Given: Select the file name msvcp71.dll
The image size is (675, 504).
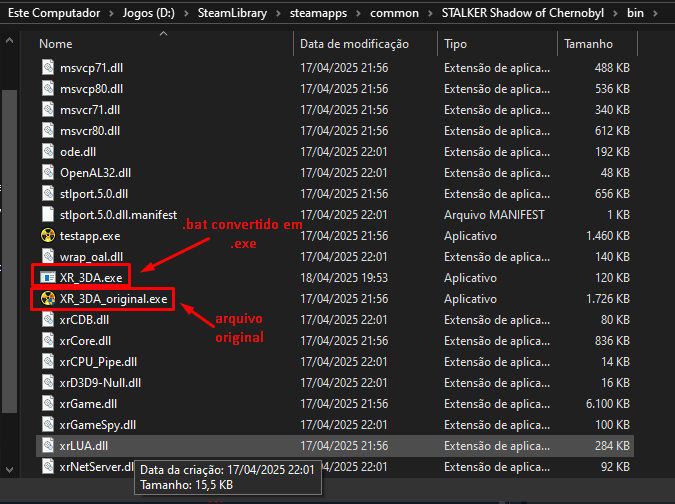Looking at the screenshot, I should 92,68.
